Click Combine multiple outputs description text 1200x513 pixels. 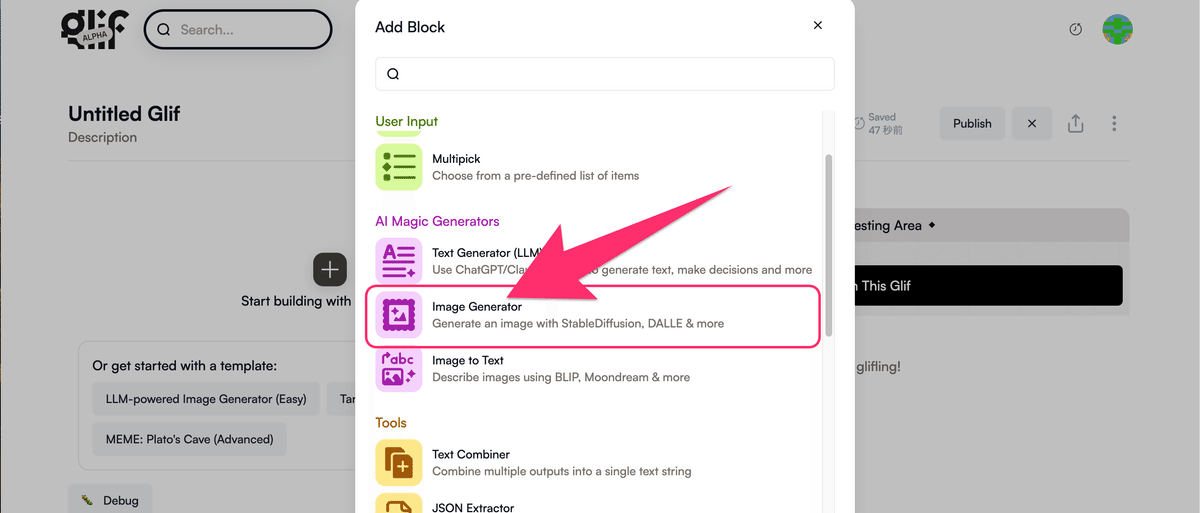[x=561, y=471]
